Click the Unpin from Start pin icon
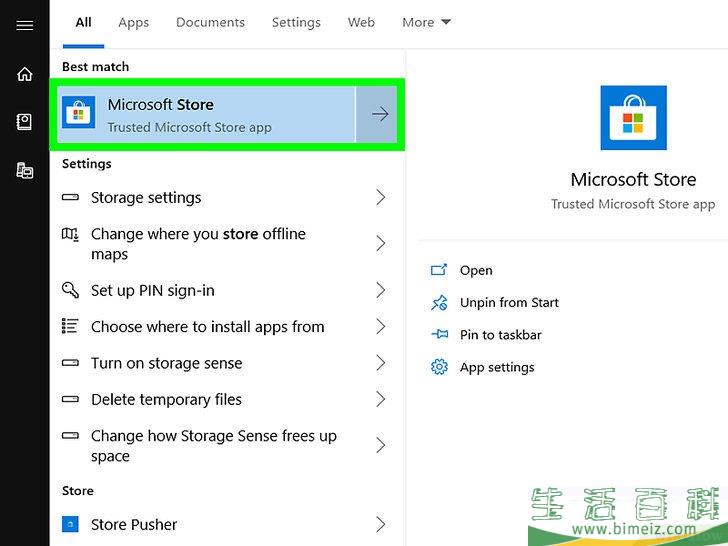 pos(439,303)
